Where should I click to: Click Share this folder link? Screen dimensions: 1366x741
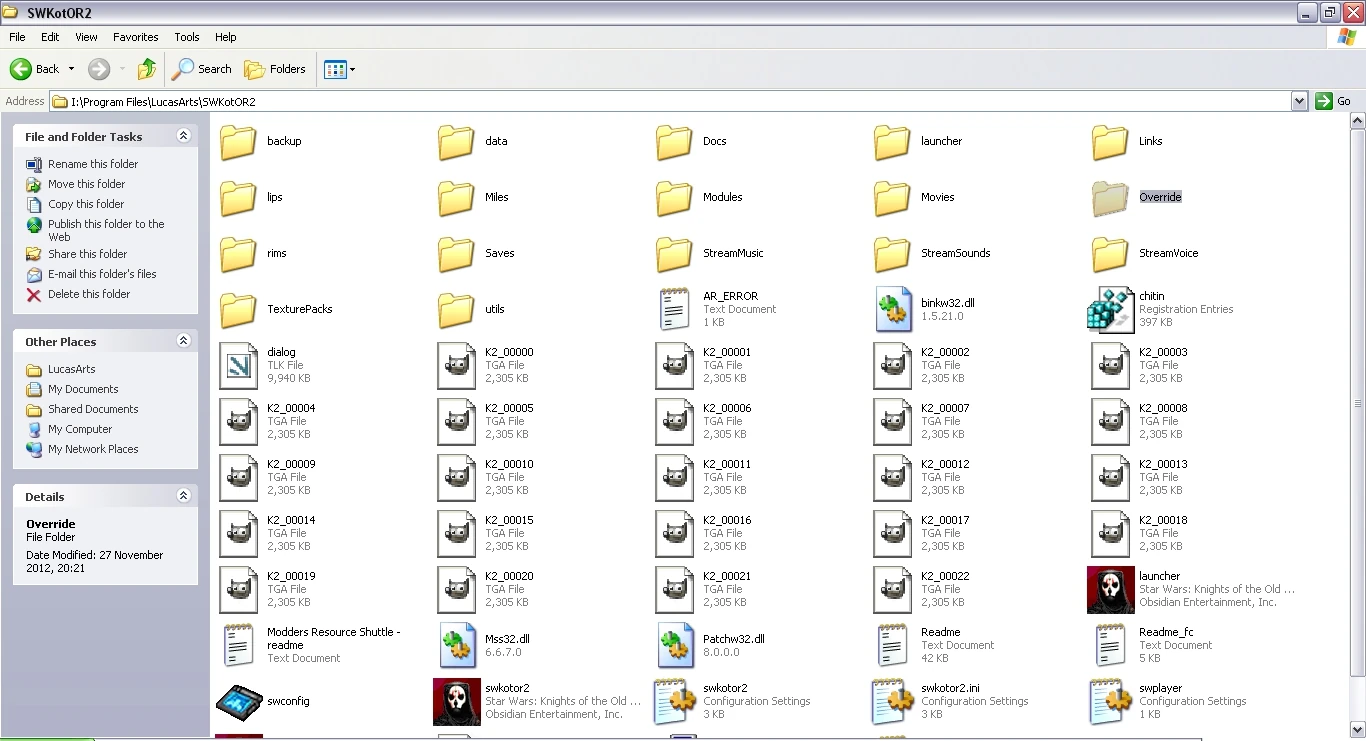(x=88, y=254)
